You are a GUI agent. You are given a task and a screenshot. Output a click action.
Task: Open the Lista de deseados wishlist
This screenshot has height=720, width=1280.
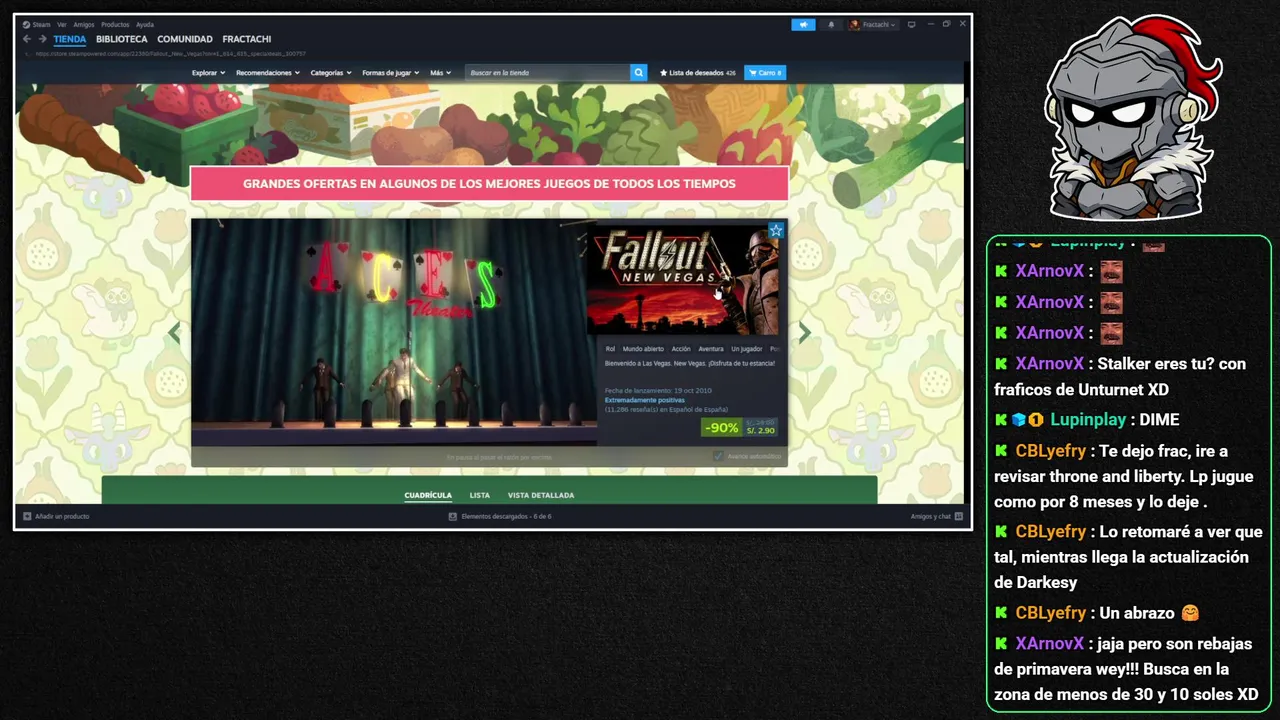(x=697, y=73)
